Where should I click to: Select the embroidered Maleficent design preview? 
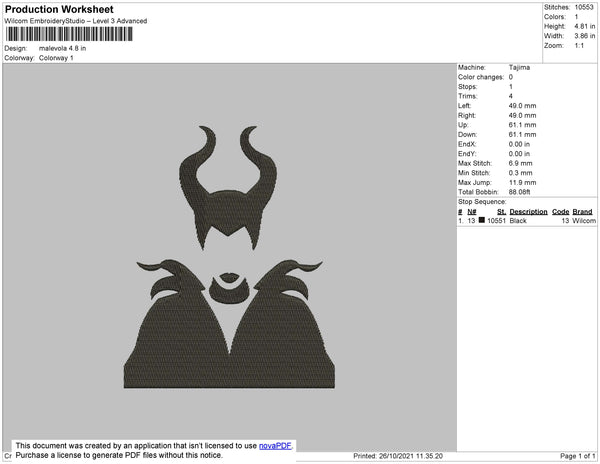click(229, 257)
